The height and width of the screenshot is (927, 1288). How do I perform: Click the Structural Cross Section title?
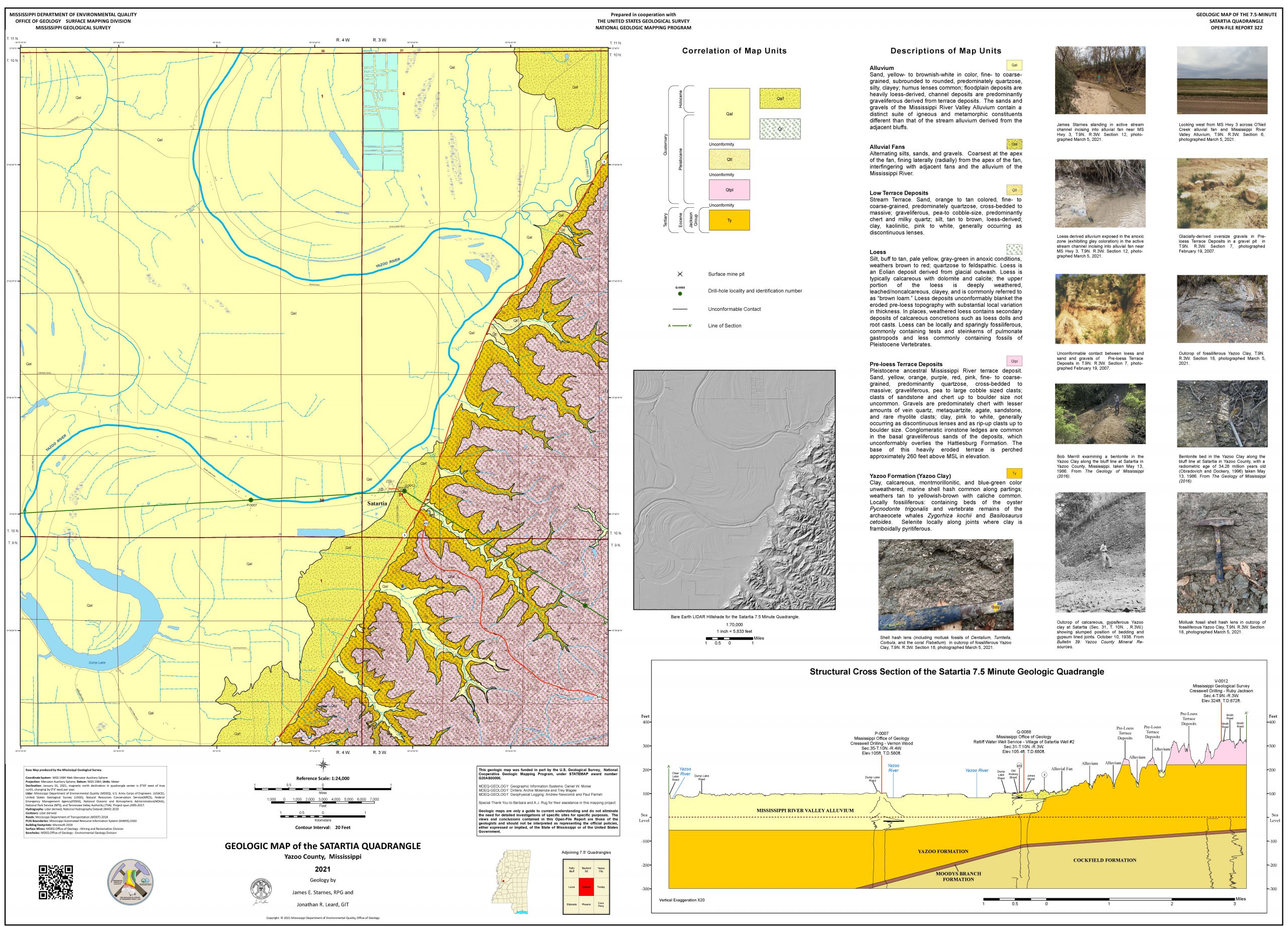[x=957, y=671]
